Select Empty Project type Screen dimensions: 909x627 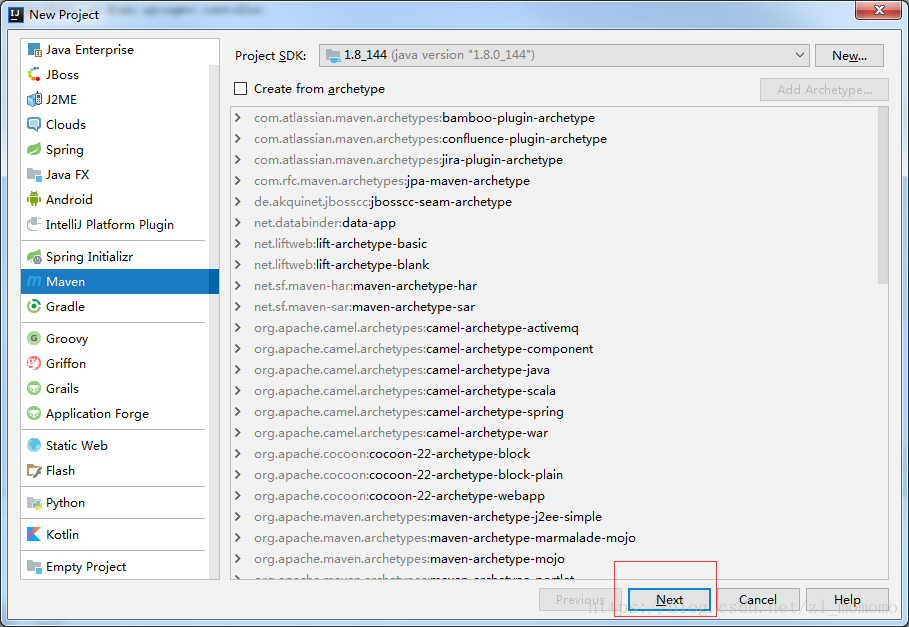click(115, 567)
